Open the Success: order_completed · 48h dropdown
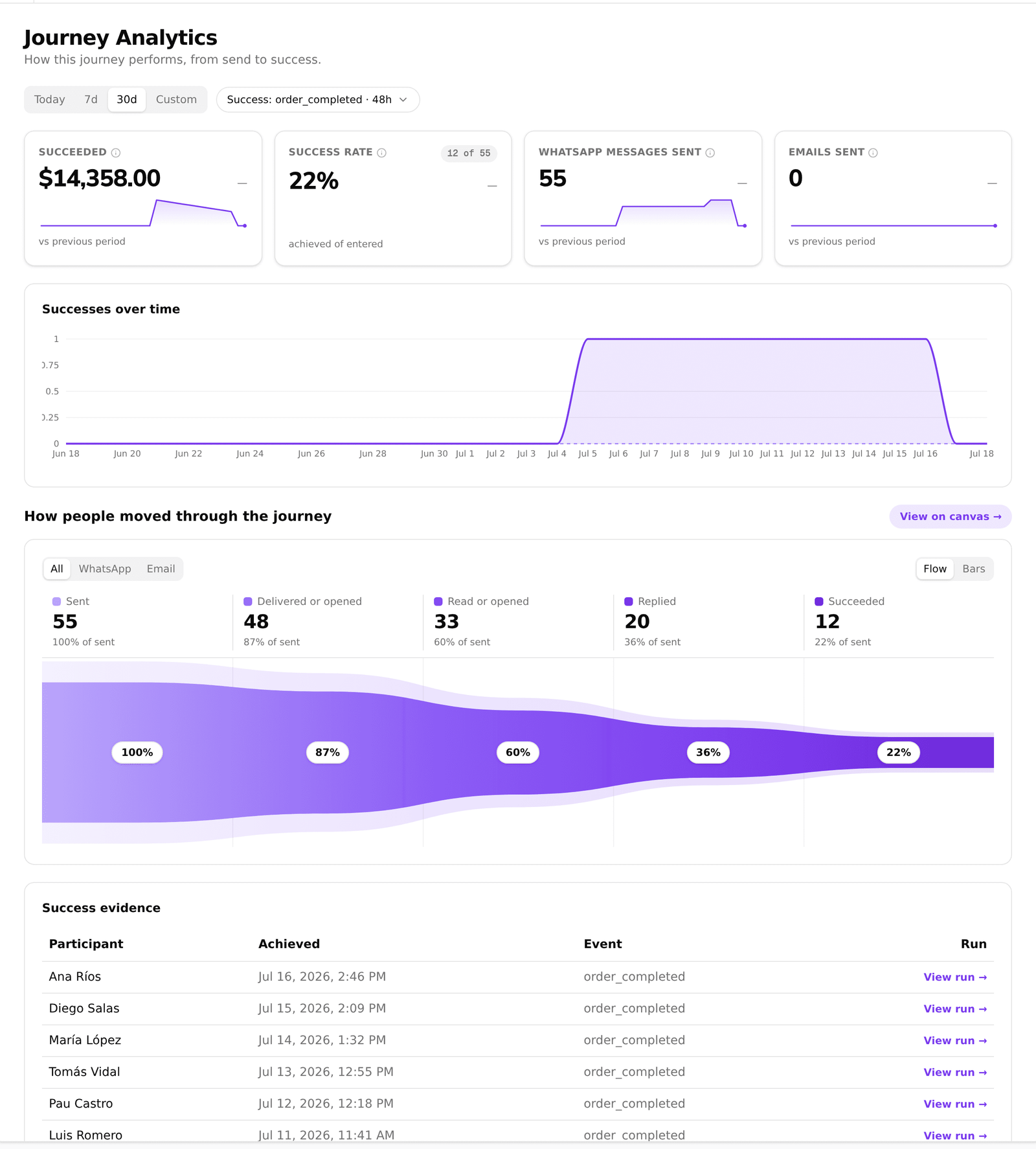Viewport: 1036px width, 1149px height. pyautogui.click(x=318, y=100)
